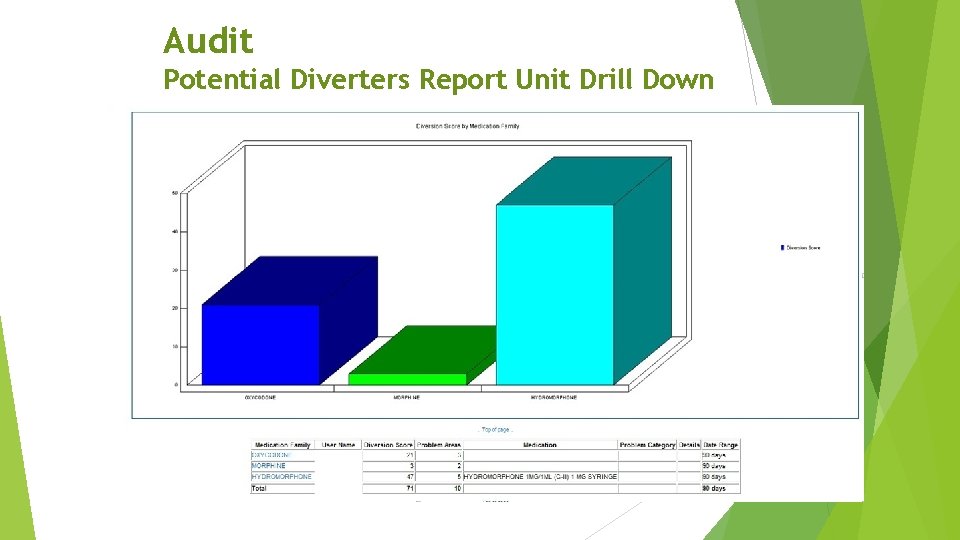Screen dimensions: 960x540
Task: Select the HYDROMORPHONE 1MG/1ML syringe medication cell
Action: [x=540, y=476]
